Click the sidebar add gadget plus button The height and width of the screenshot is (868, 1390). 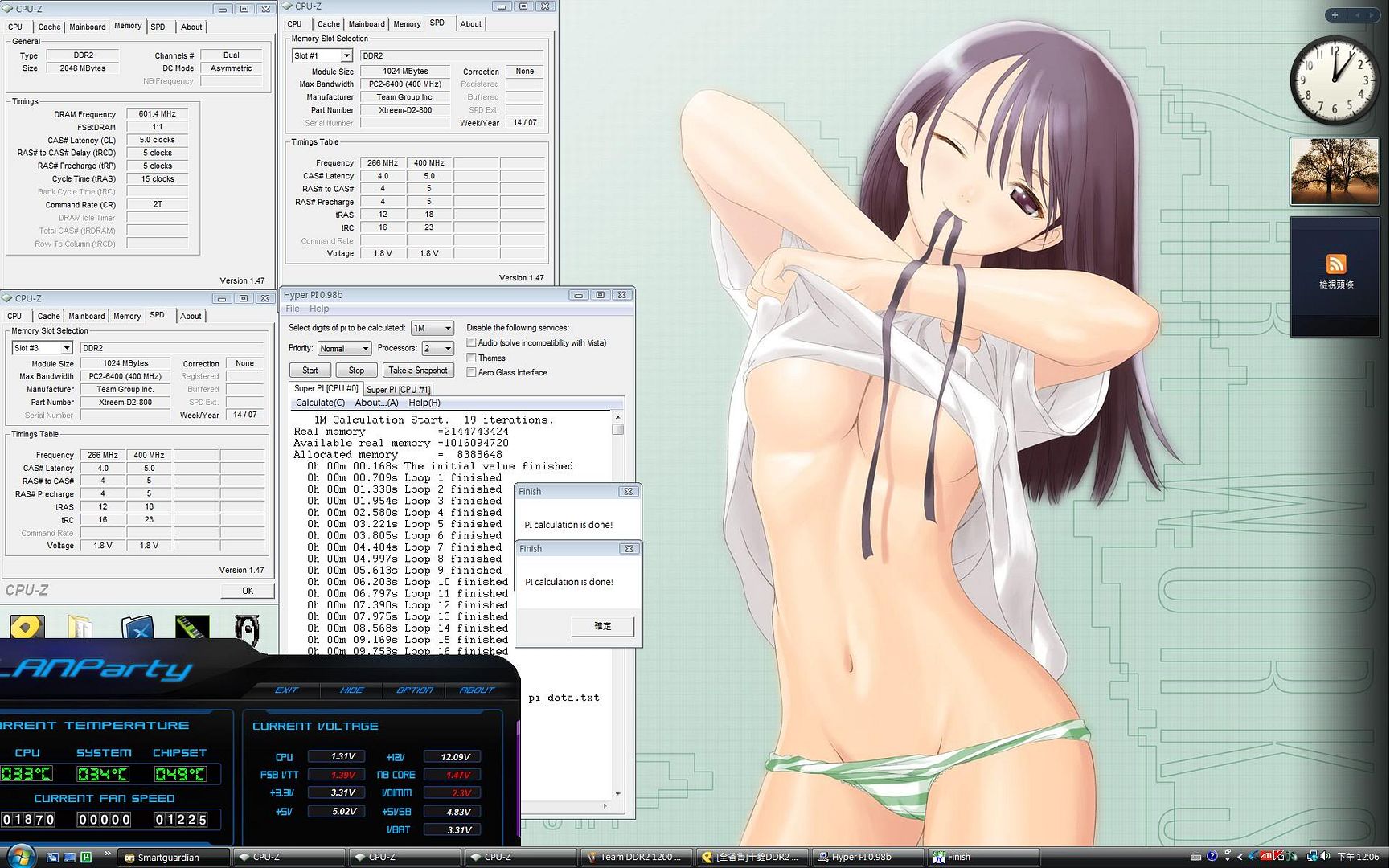(x=1335, y=15)
